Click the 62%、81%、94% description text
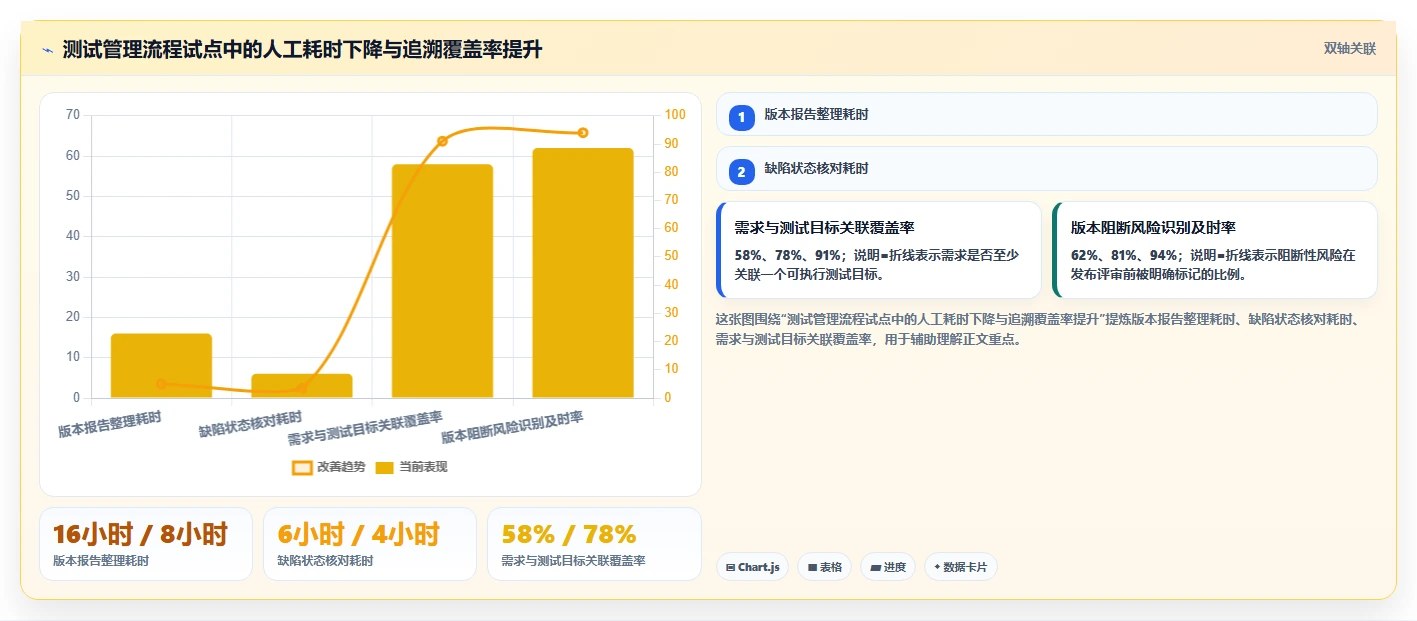The width and height of the screenshot is (1417, 621). (1214, 265)
